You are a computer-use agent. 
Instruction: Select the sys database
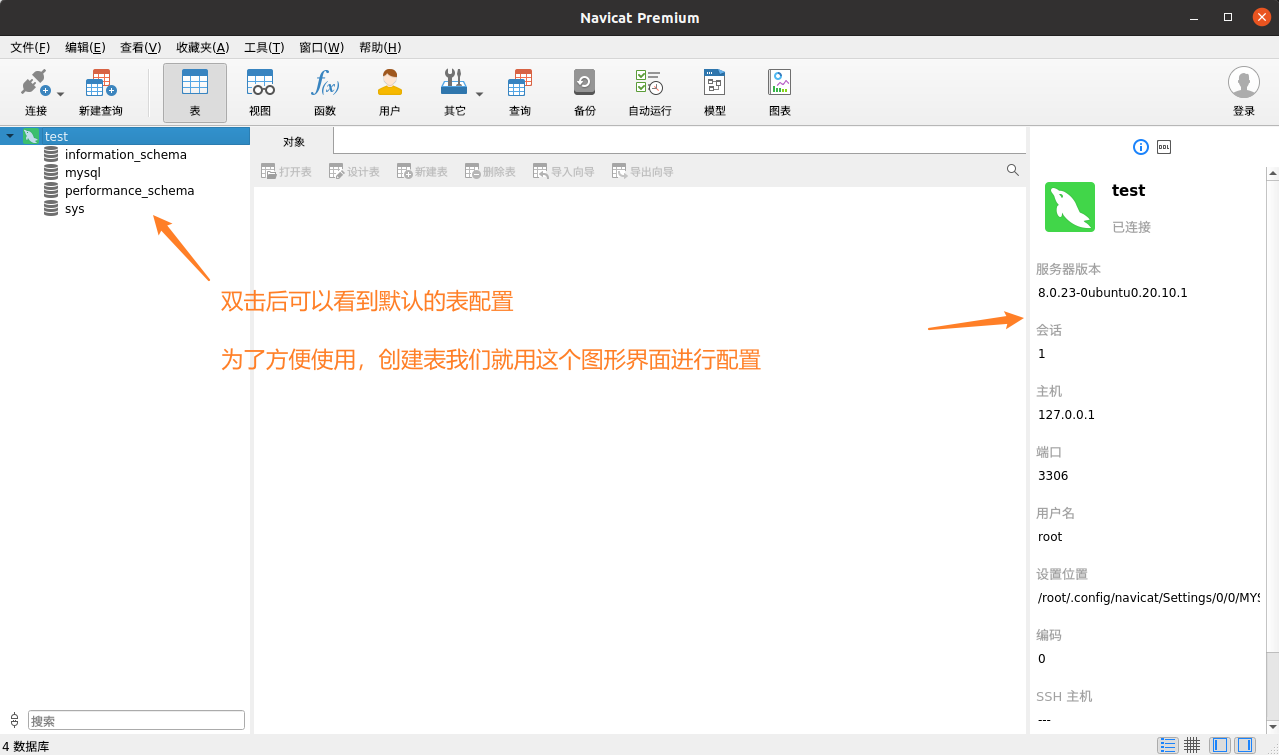[75, 208]
